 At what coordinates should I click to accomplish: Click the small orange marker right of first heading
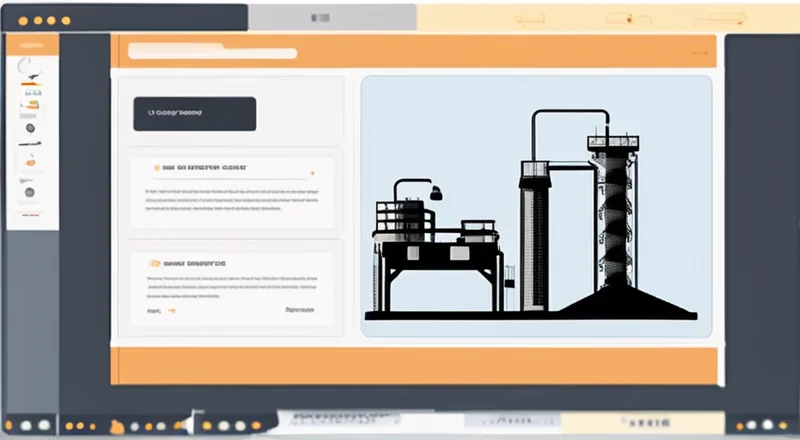coord(313,172)
